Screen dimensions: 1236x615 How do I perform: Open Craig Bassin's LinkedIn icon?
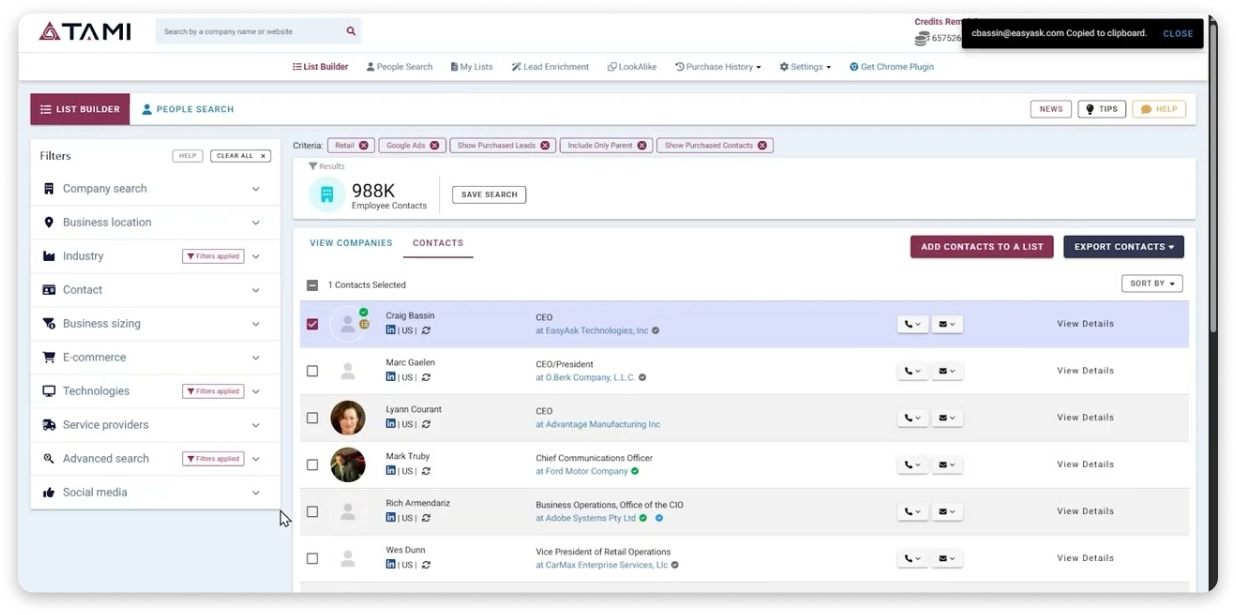[x=391, y=330]
